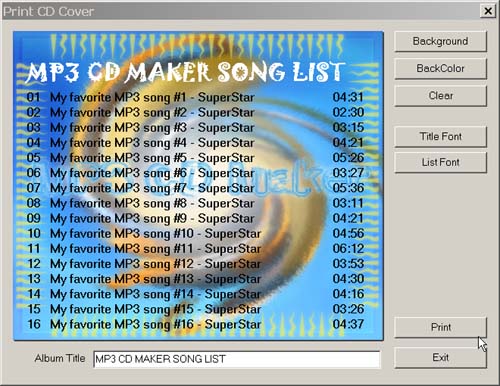
Task: Click the 05:26 duration value
Action: pyautogui.click(x=348, y=158)
